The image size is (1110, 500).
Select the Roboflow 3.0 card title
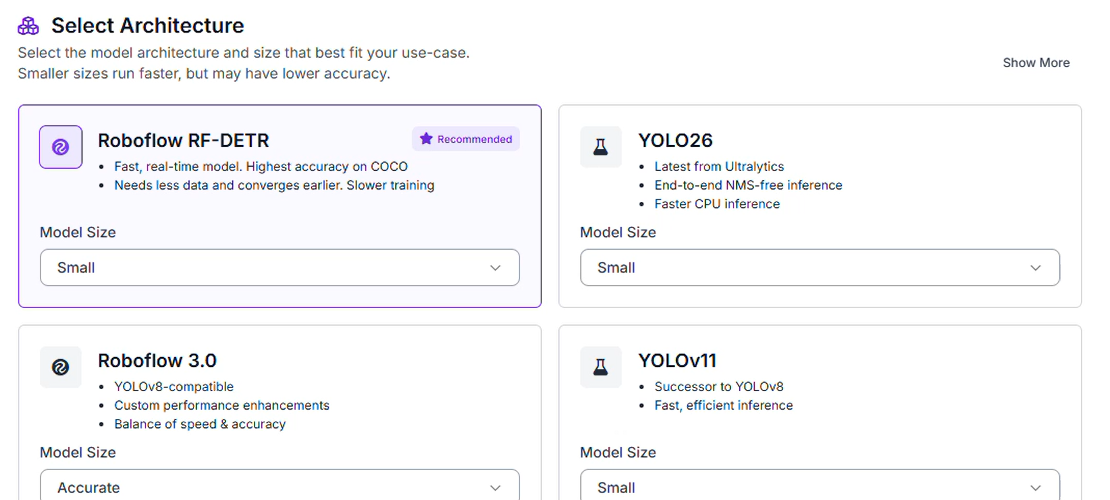(x=157, y=360)
